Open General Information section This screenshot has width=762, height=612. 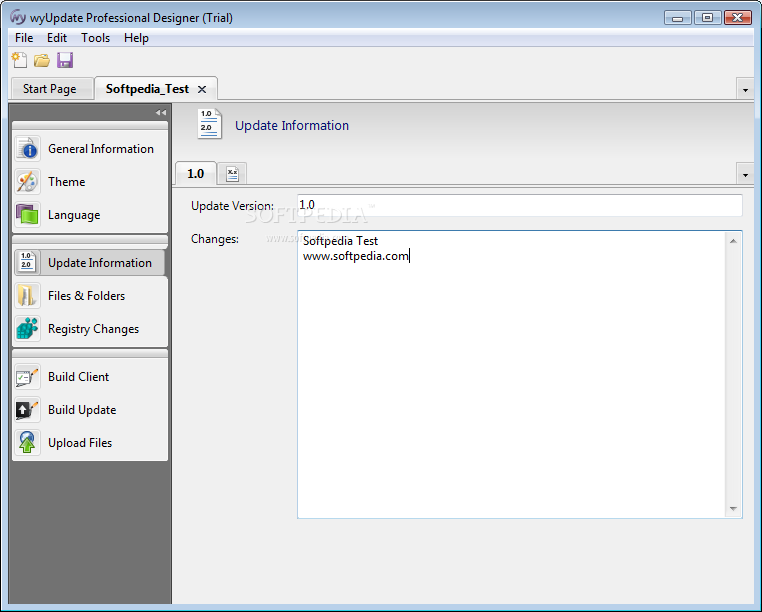pos(90,149)
